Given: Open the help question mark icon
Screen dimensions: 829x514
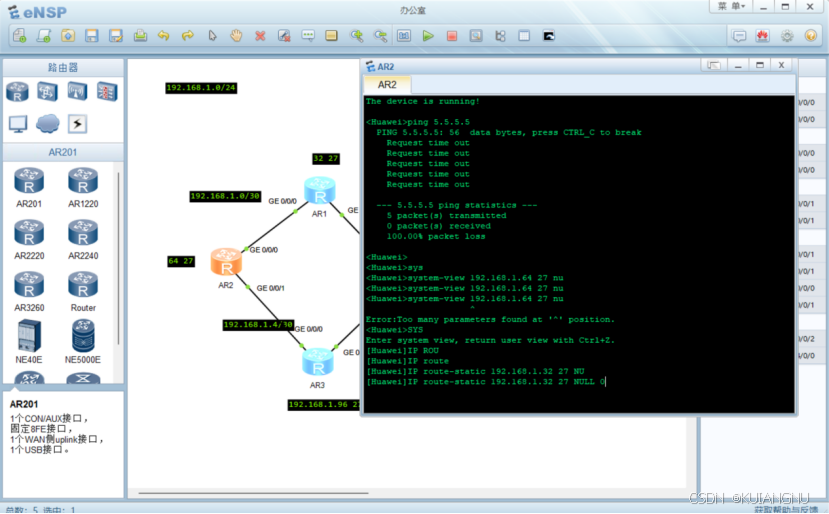Looking at the screenshot, I should click(x=810, y=35).
